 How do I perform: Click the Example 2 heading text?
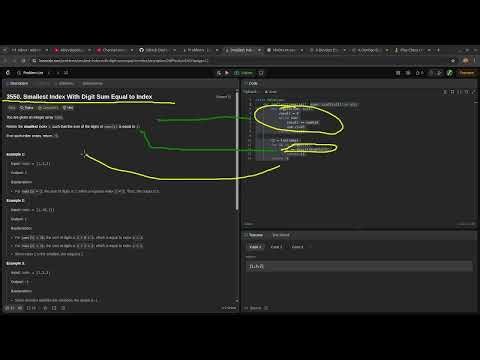click(15, 200)
